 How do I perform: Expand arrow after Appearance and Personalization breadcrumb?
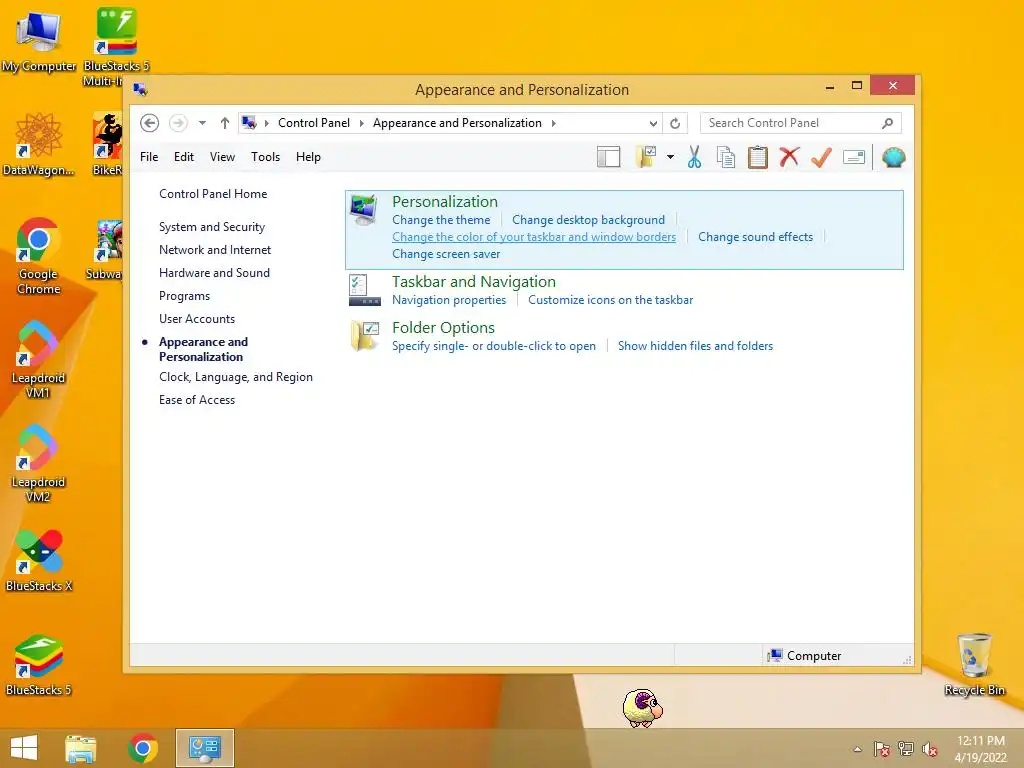coord(553,123)
